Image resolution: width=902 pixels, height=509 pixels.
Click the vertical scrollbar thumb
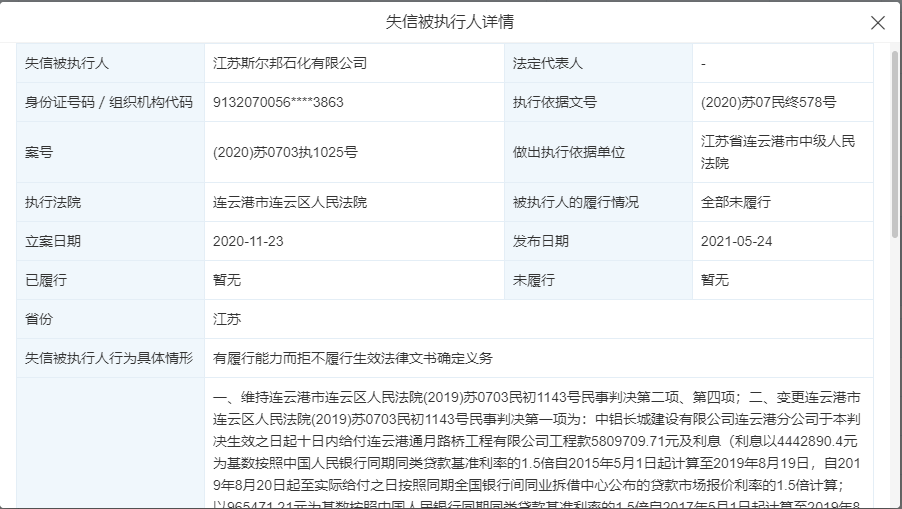tap(895, 144)
